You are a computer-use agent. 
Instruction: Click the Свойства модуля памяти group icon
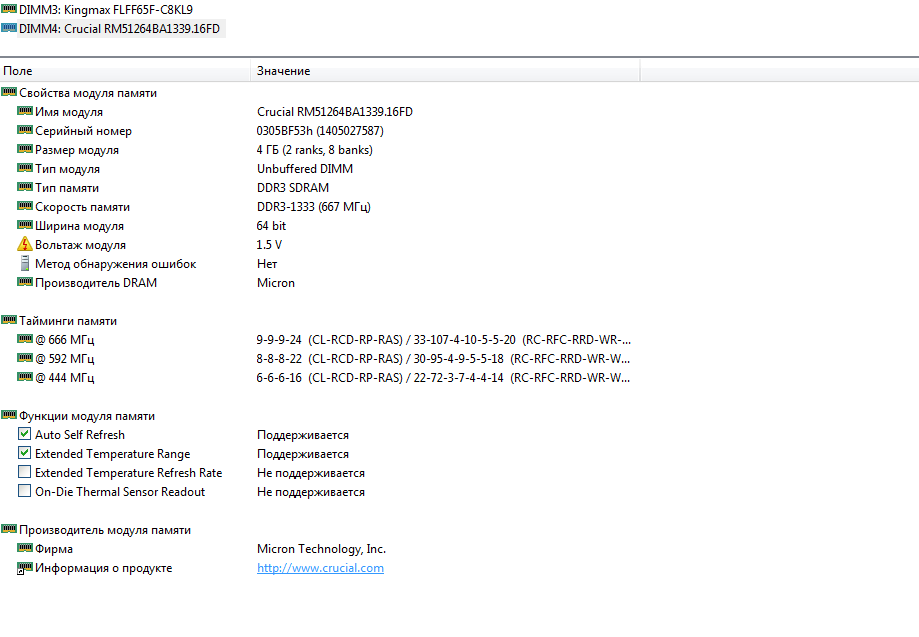tap(9, 92)
